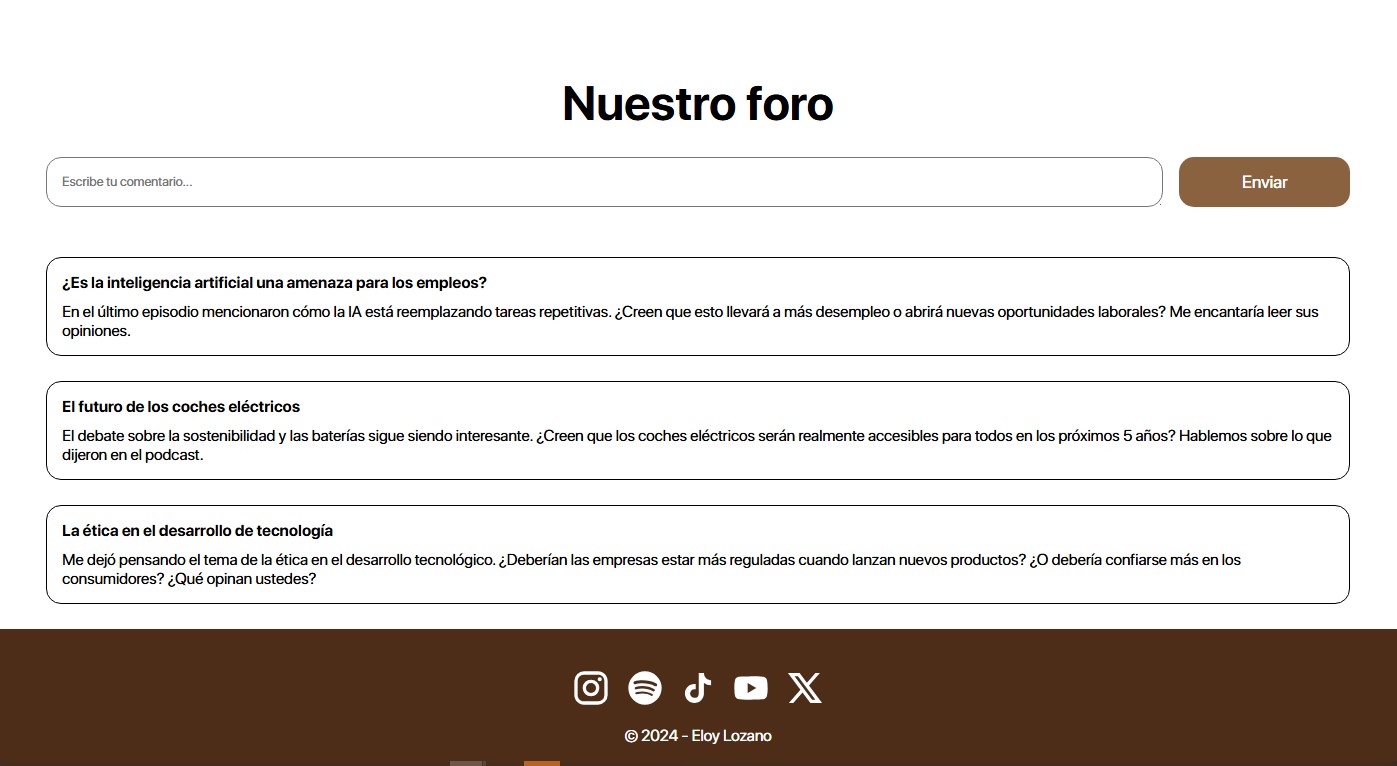Click the 'El futuro de los coches eléctricos' title
The image size is (1397, 766).
coord(180,407)
